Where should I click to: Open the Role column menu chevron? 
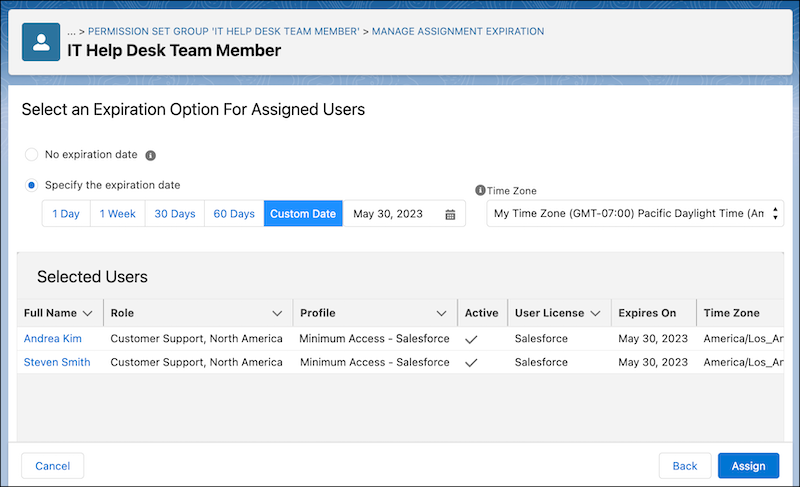(x=277, y=313)
